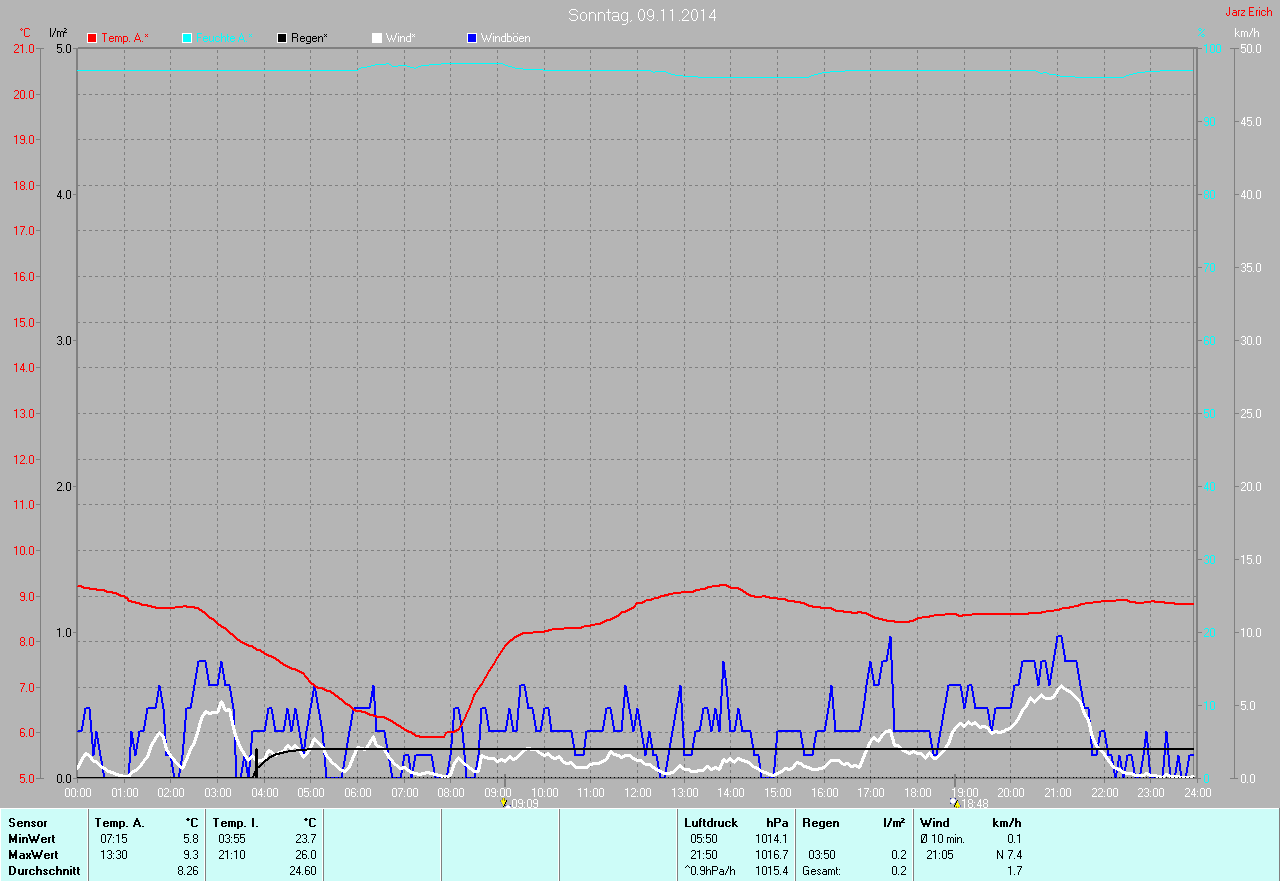Click the Luftdruck panel header

click(x=711, y=823)
